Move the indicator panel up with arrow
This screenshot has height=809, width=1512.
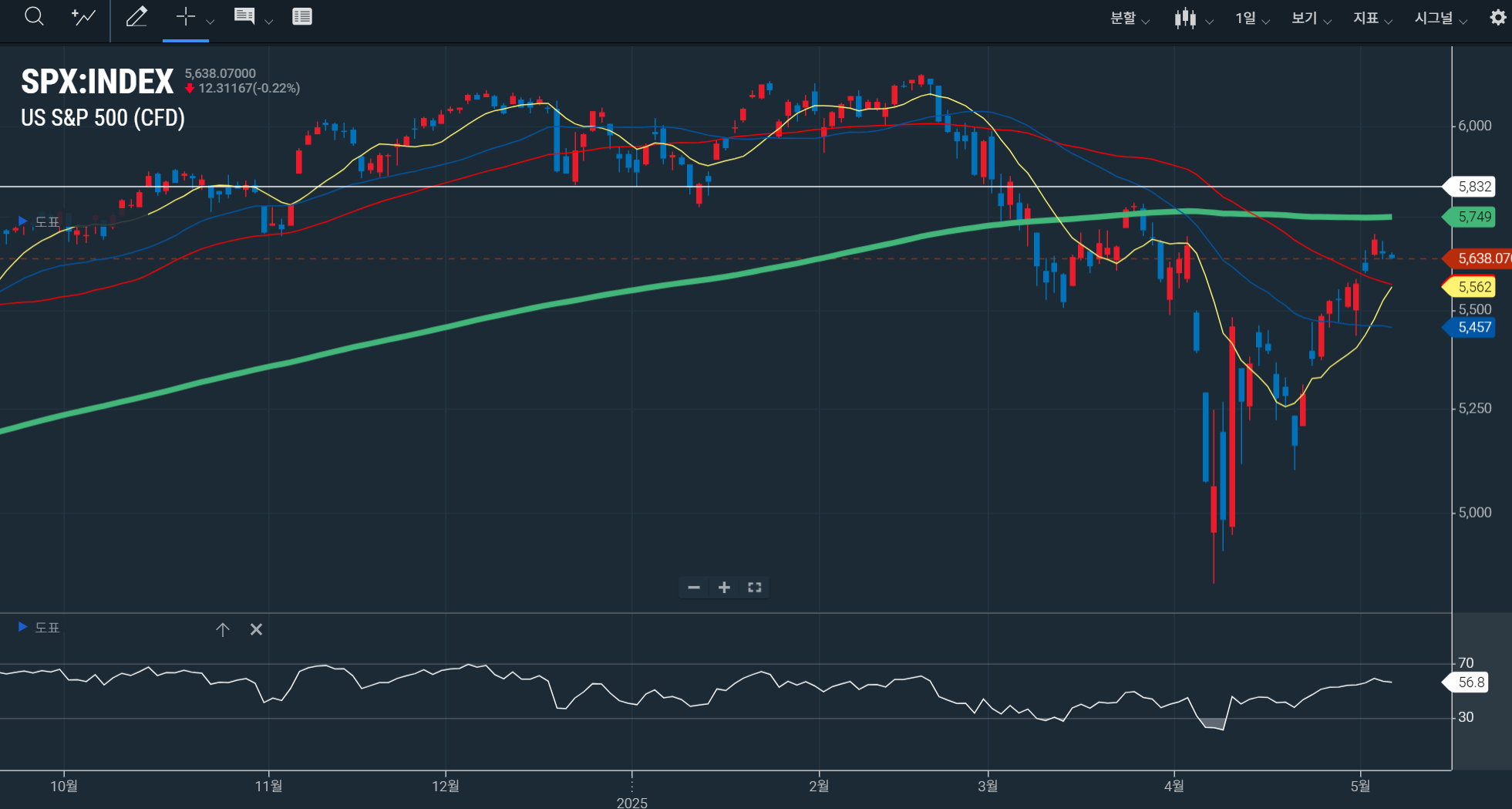point(223,629)
